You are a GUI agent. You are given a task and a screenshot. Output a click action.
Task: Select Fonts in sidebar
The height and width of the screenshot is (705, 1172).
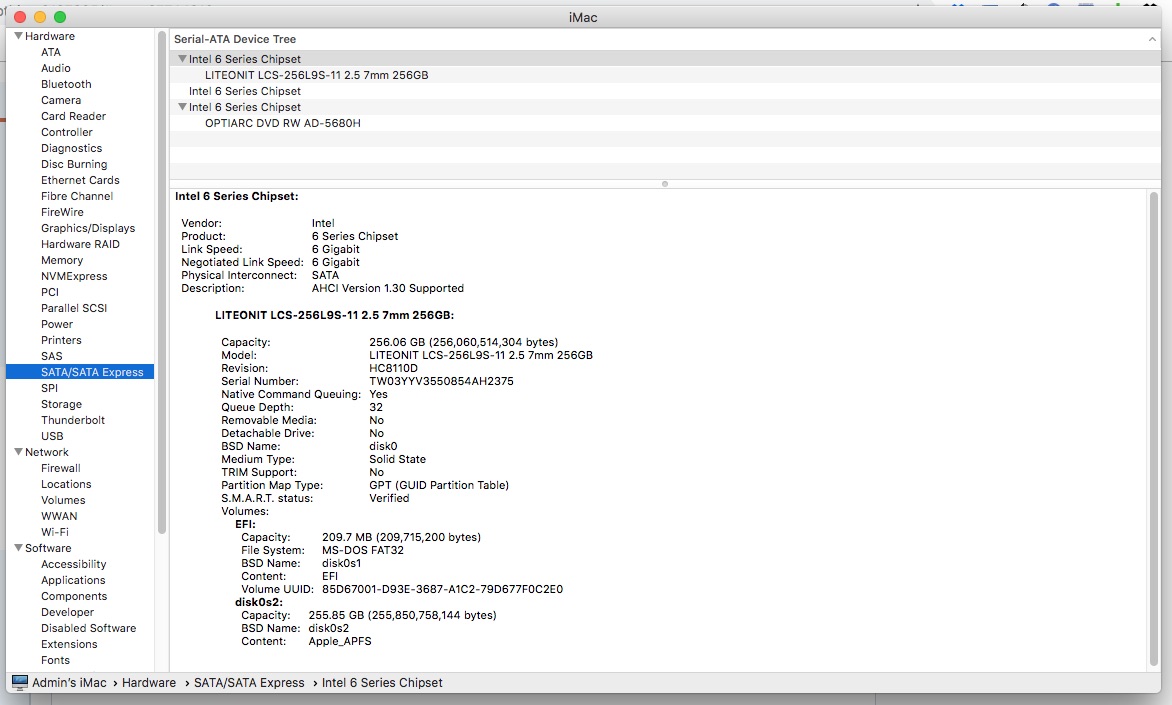point(55,660)
